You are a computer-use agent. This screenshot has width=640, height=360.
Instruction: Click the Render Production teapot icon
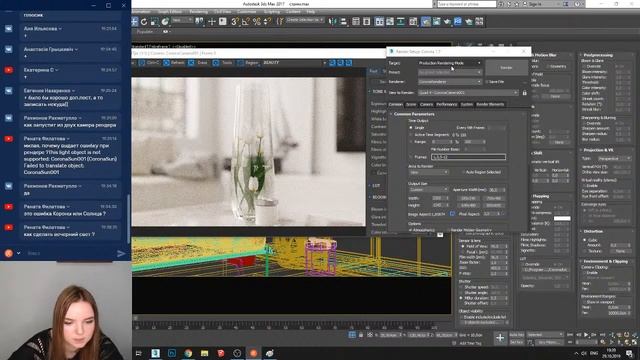tap(447, 21)
